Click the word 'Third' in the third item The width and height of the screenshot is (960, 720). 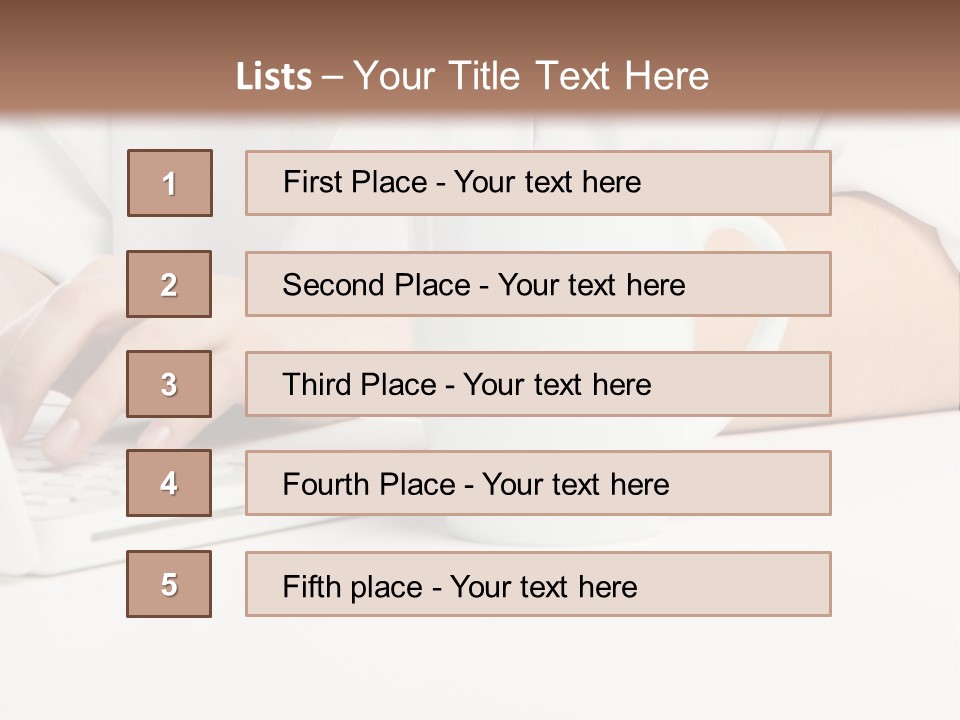(x=315, y=385)
